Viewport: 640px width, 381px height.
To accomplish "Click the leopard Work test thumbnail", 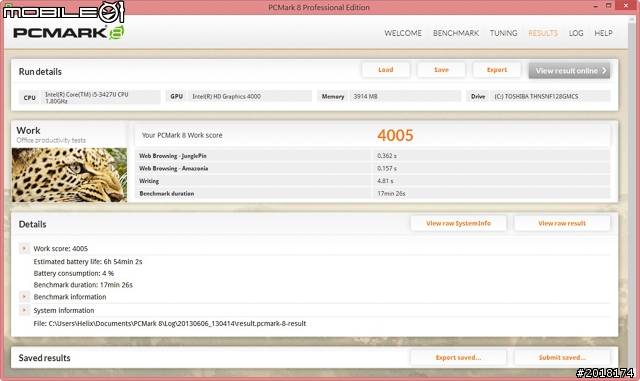I will 69,175.
